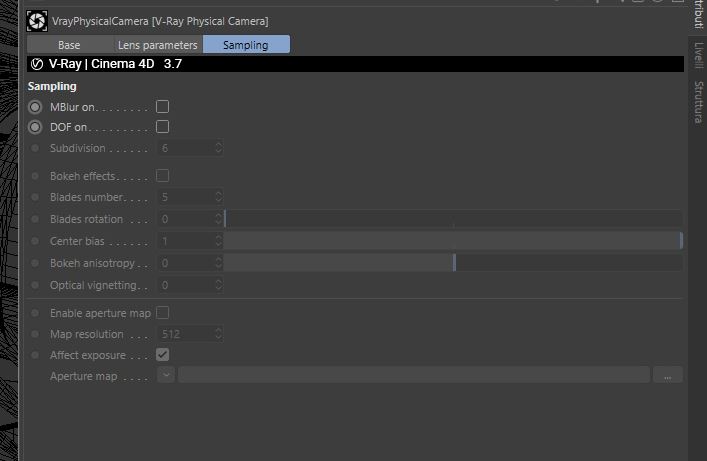The height and width of the screenshot is (461, 707).
Task: Click the Subdivision keyframe dot
Action: [x=35, y=148]
